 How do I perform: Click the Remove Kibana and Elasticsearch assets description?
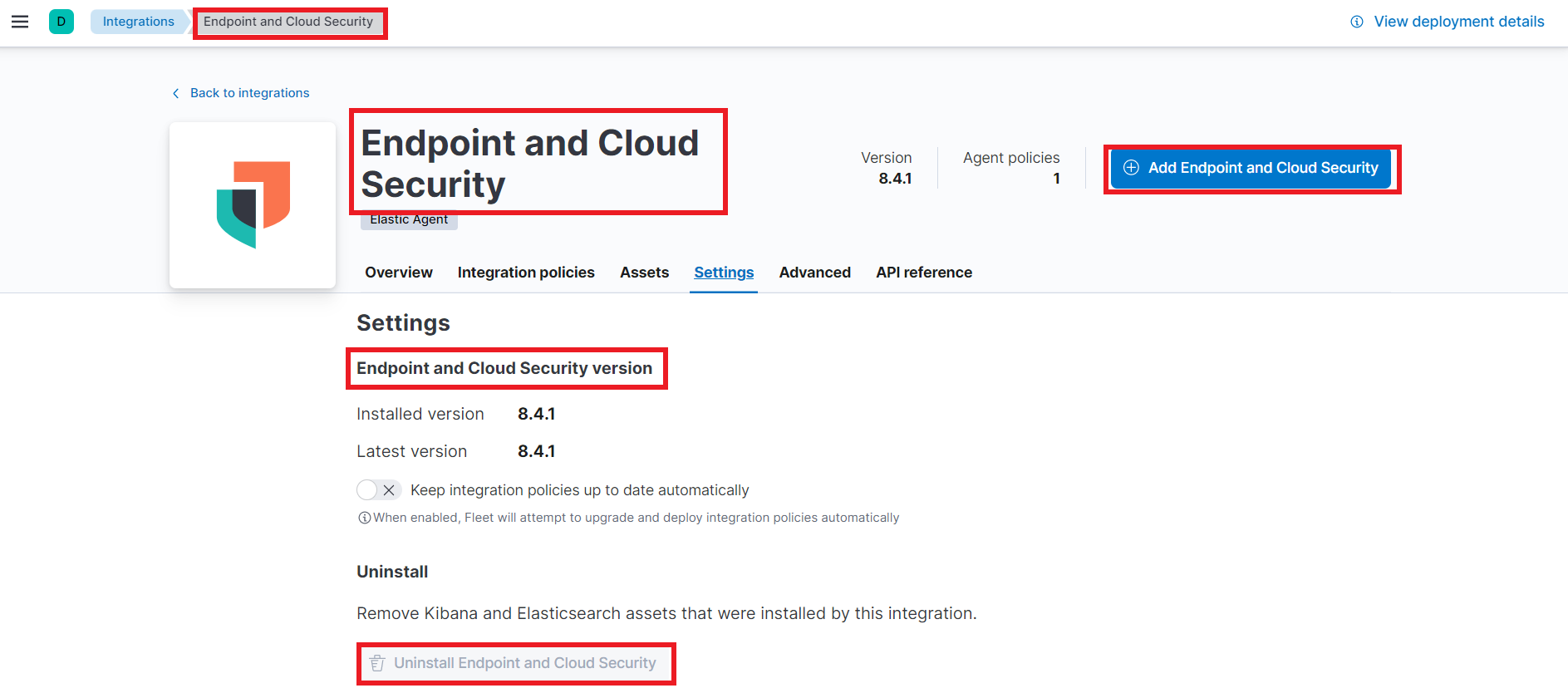click(666, 613)
